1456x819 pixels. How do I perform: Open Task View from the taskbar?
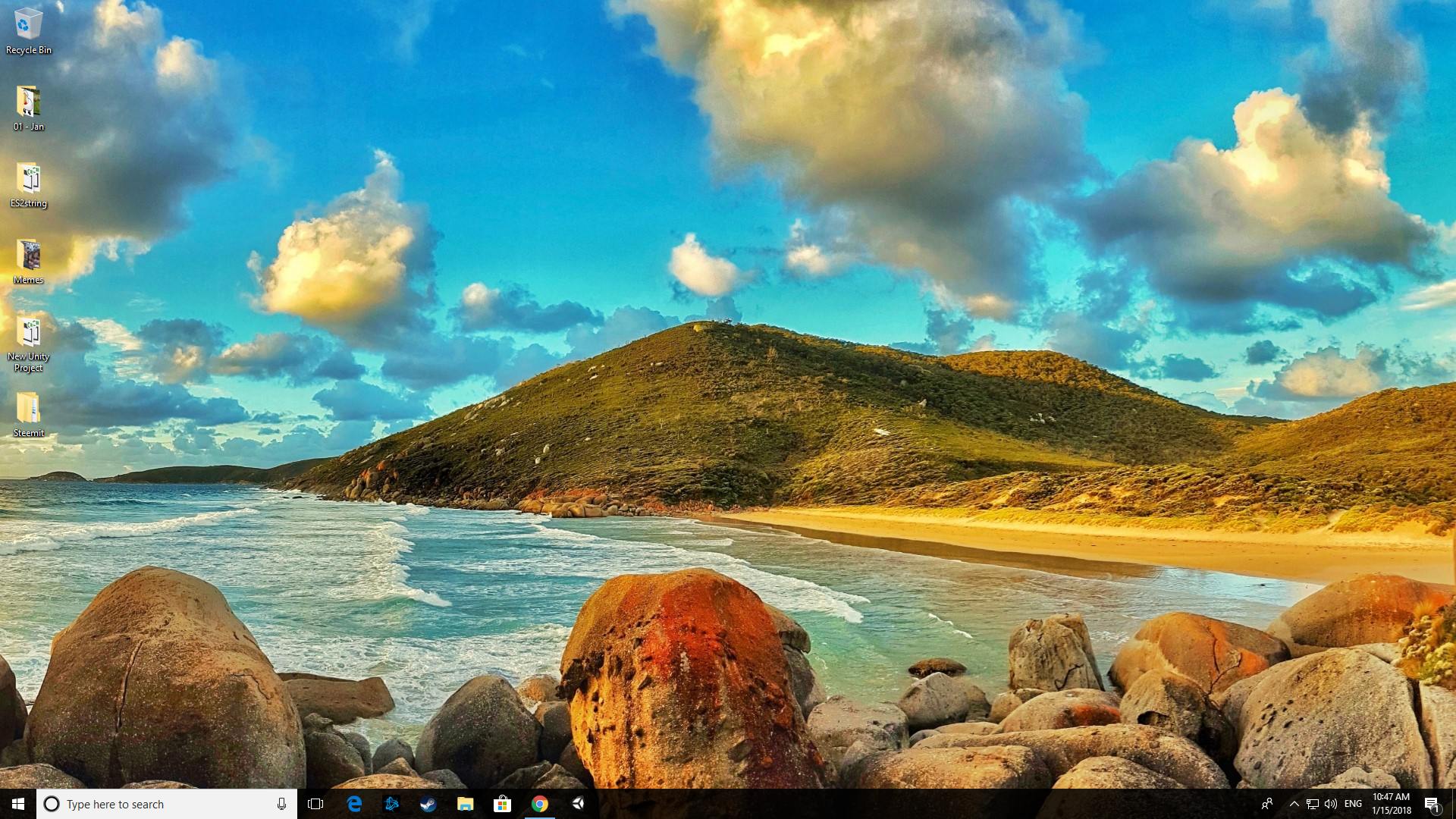coord(315,804)
